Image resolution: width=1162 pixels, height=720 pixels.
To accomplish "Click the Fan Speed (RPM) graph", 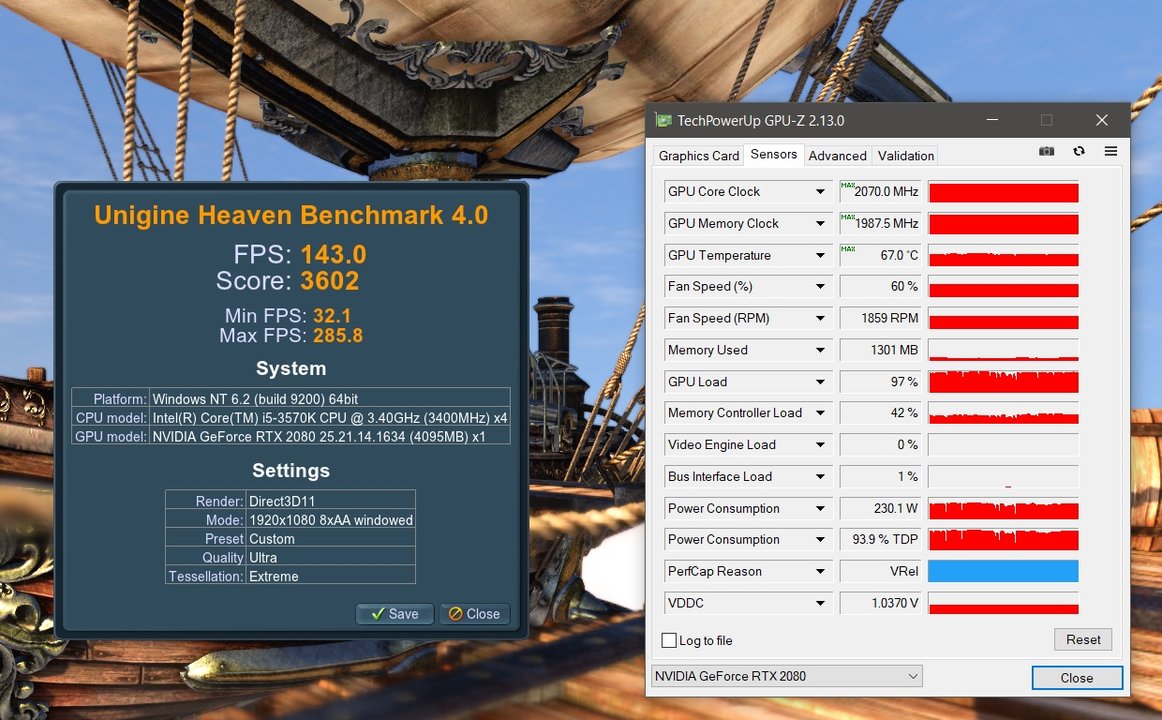I will coord(1003,319).
